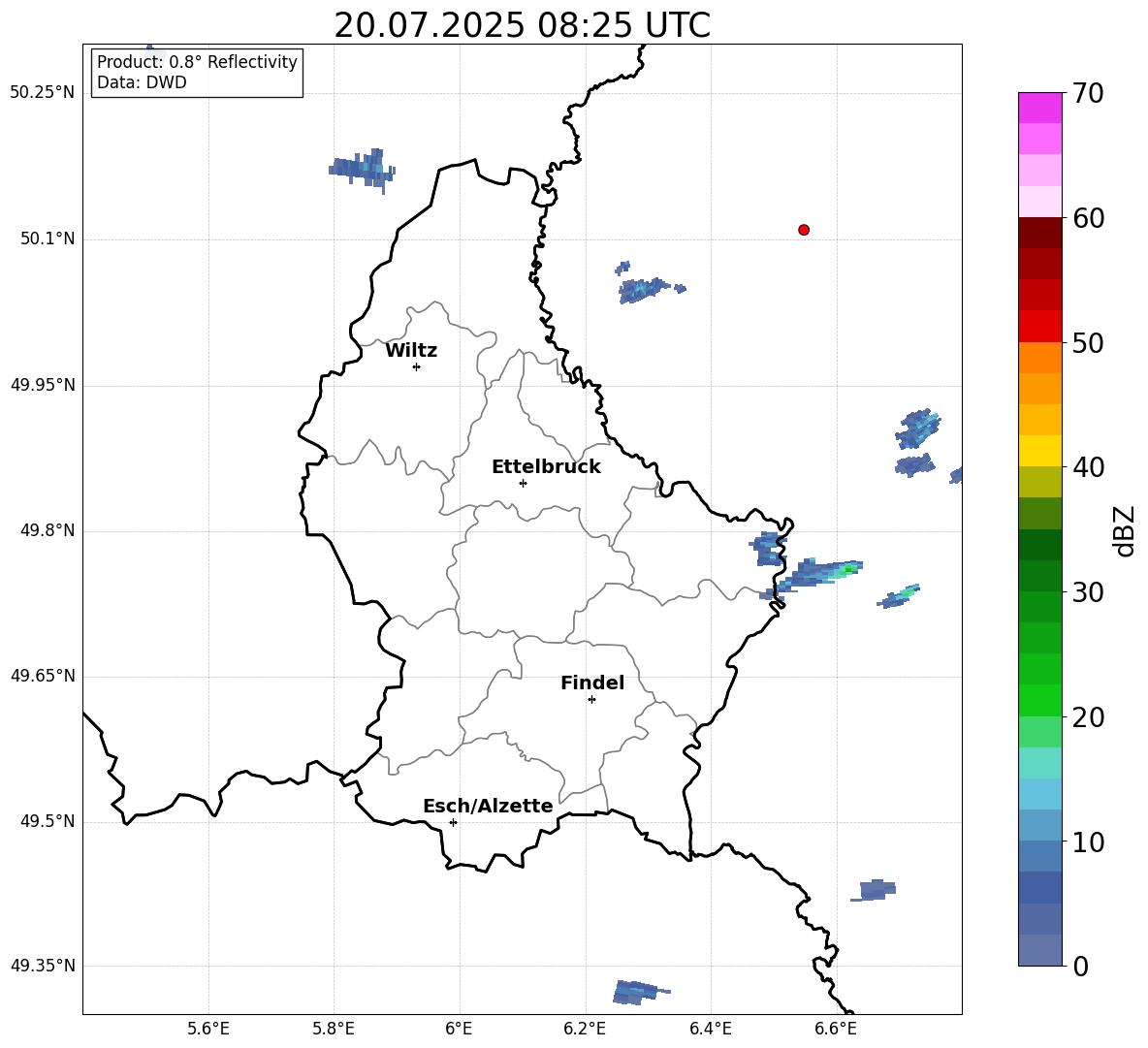Click the title 20.07.2025 08:25 UTC
This screenshot has height=1048, width=1148.
point(522,25)
